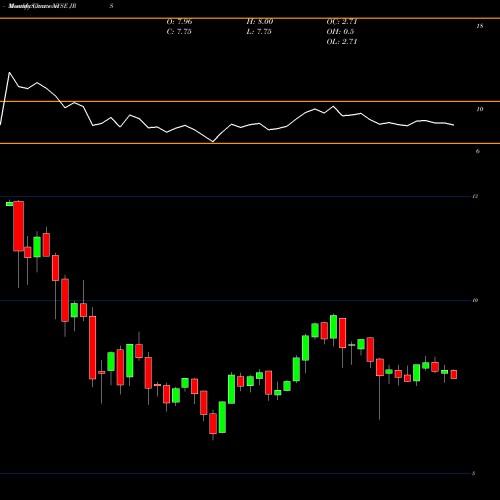The width and height of the screenshot is (500, 500).
Task: Click the '10' label on the upper line-chart axis
Action: point(480,109)
